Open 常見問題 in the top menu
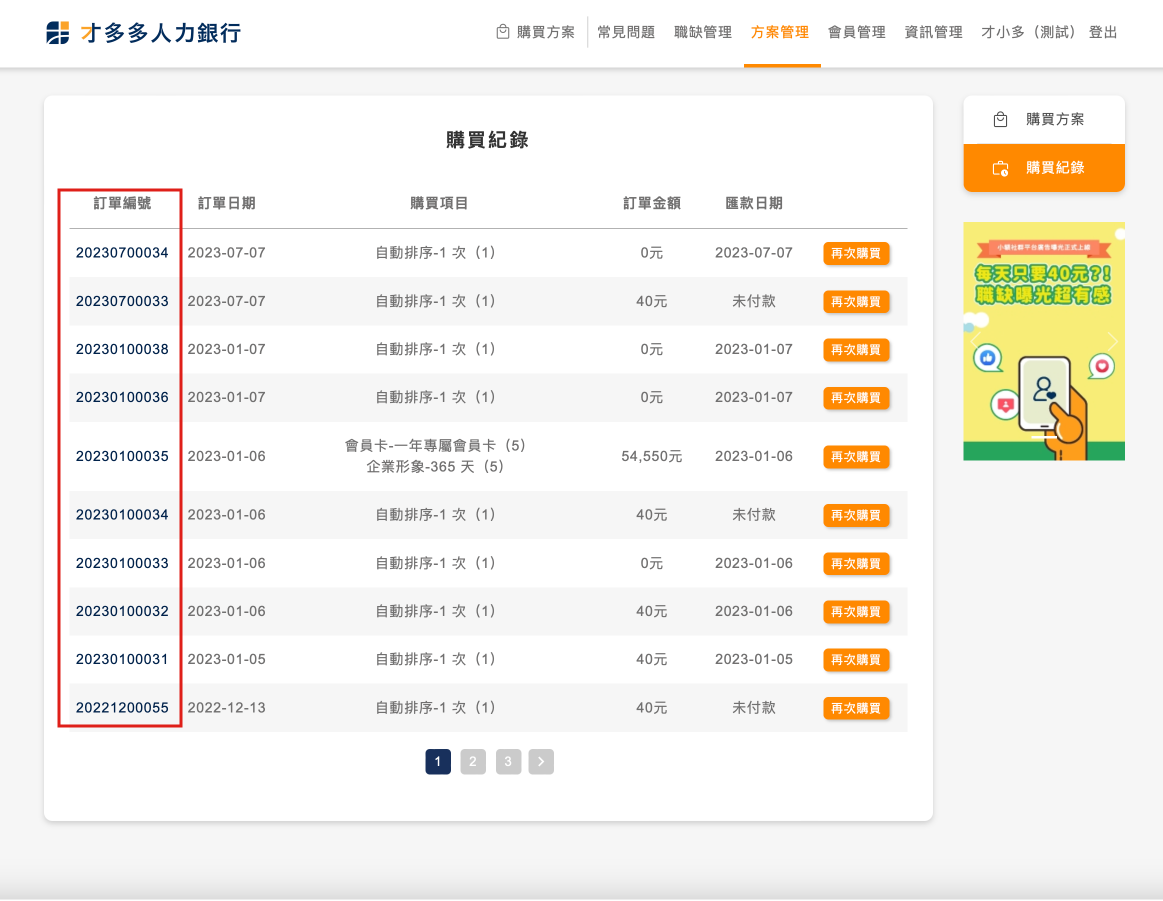The width and height of the screenshot is (1163, 901). [x=626, y=32]
